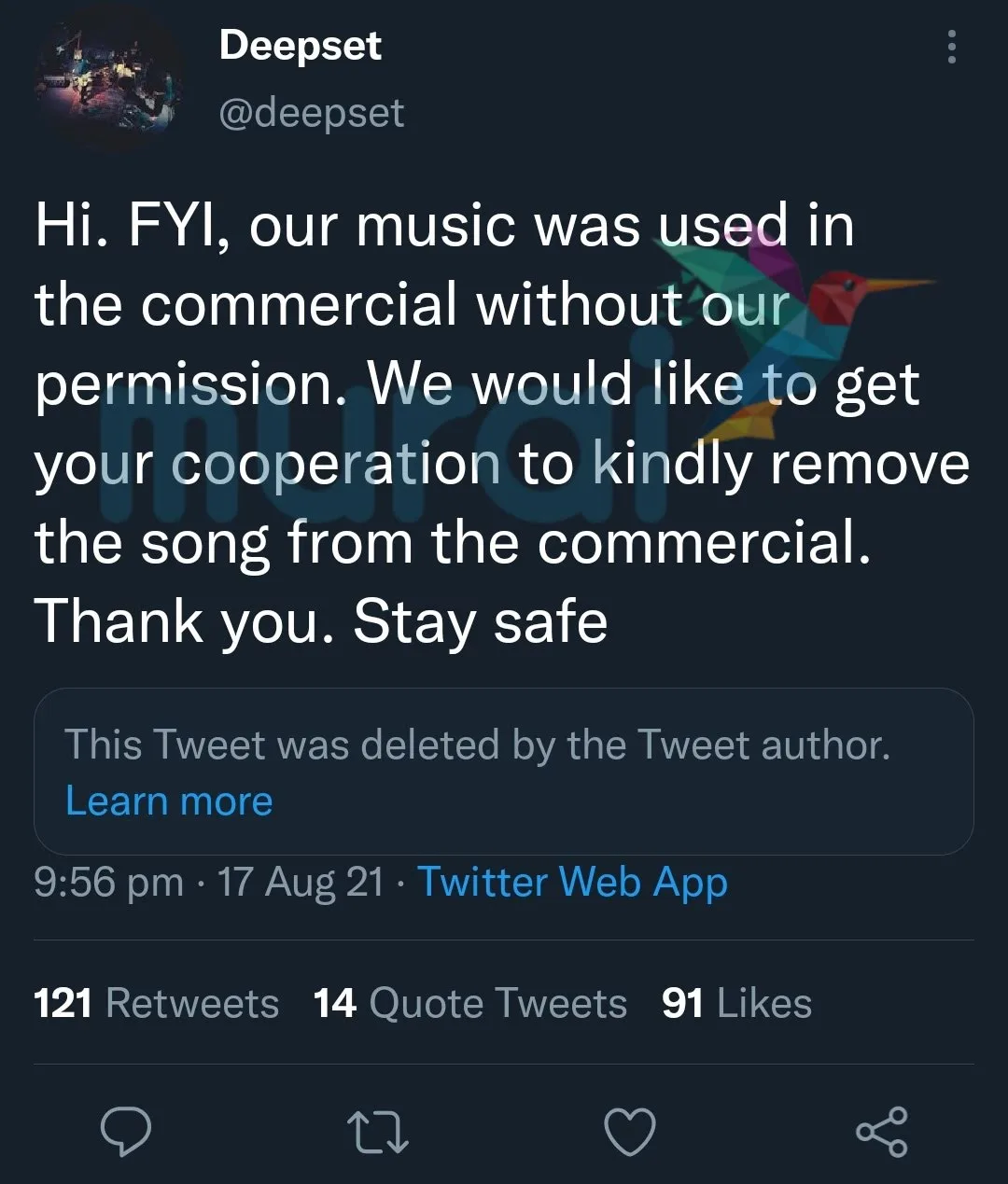Expand the three-dot more options menu
This screenshot has width=1008, height=1184.
951,47
